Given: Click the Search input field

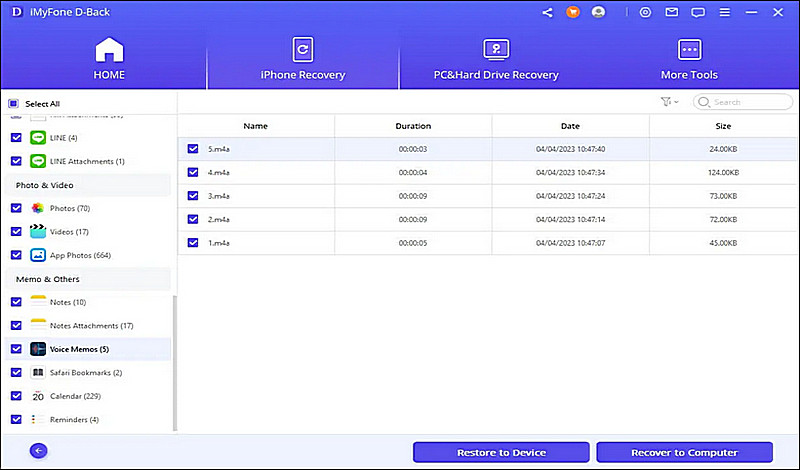Looking at the screenshot, I should (x=750, y=102).
